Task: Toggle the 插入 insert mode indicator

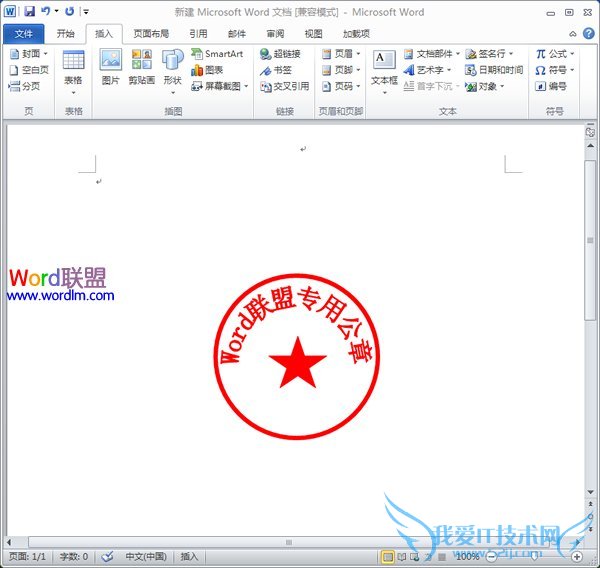Action: (189, 556)
